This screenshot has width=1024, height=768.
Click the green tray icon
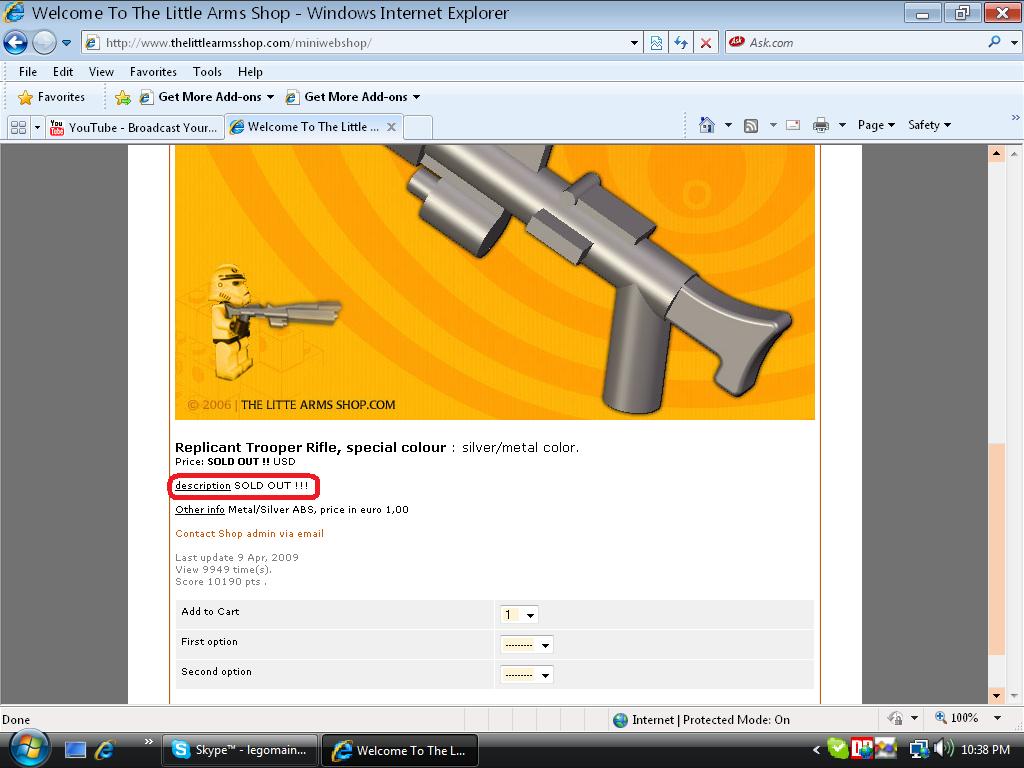tap(838, 748)
